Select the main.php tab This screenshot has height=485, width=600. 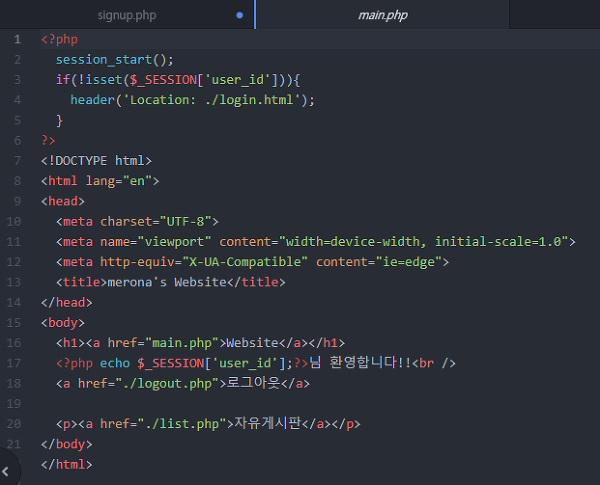coord(382,15)
